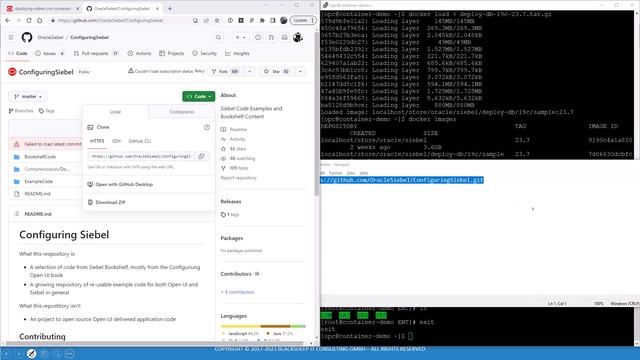
Task: Open Report repository link
Action: [x=238, y=178]
